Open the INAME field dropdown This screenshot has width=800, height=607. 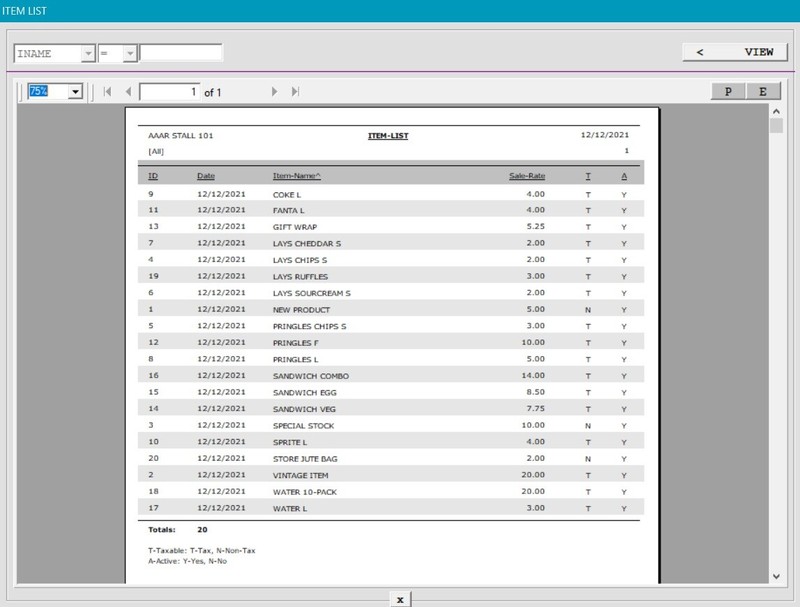coord(88,53)
